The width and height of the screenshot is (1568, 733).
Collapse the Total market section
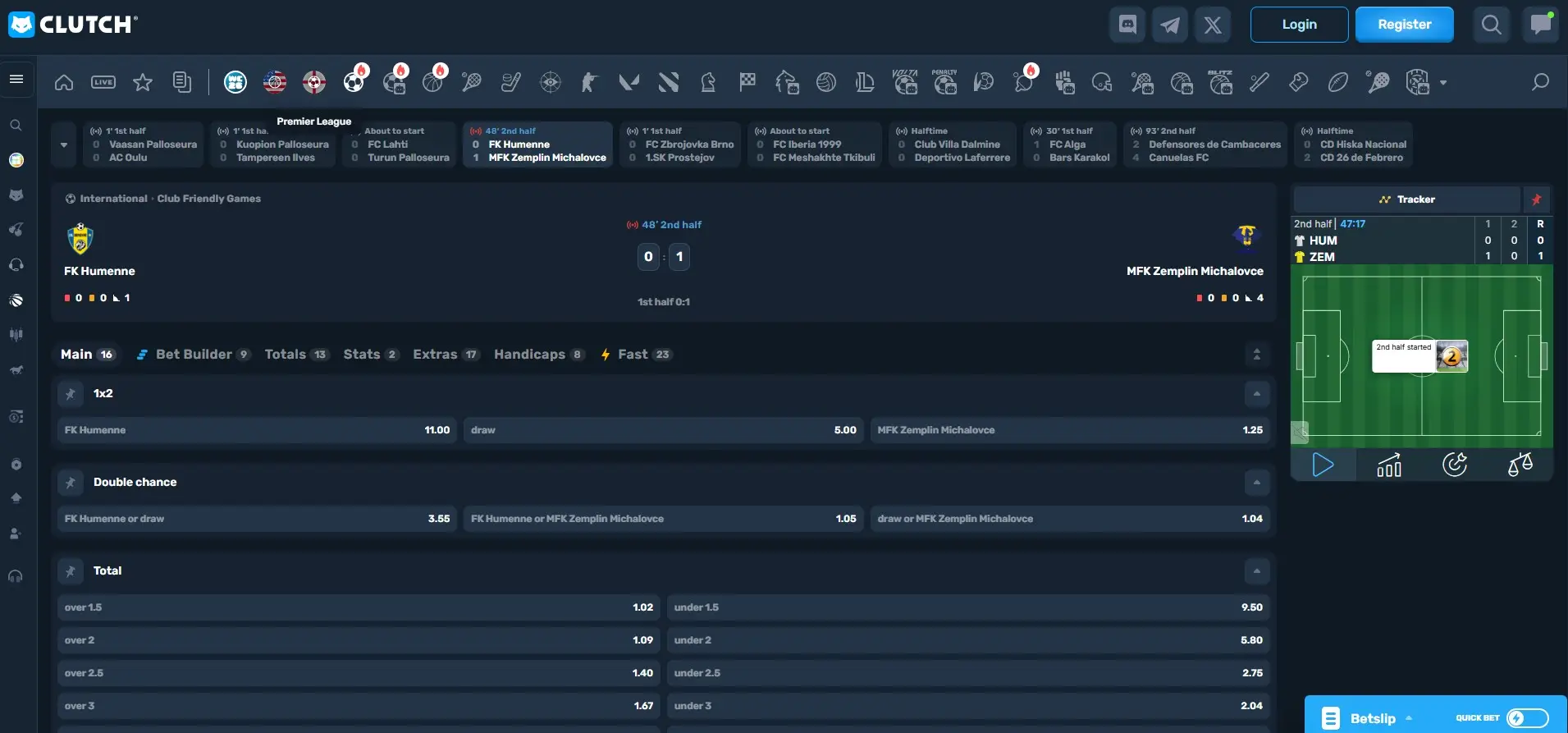[x=1257, y=571]
